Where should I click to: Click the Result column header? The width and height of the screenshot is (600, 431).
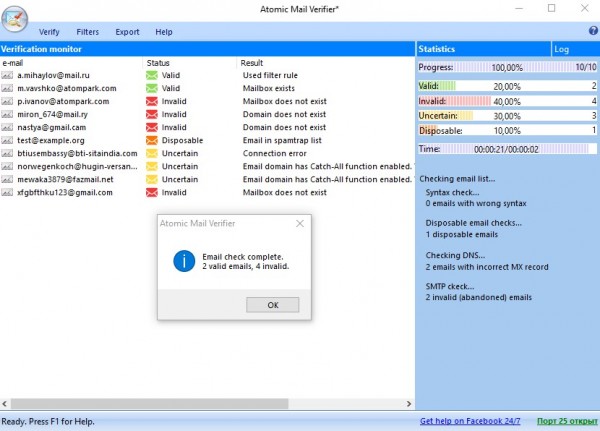tap(325, 63)
